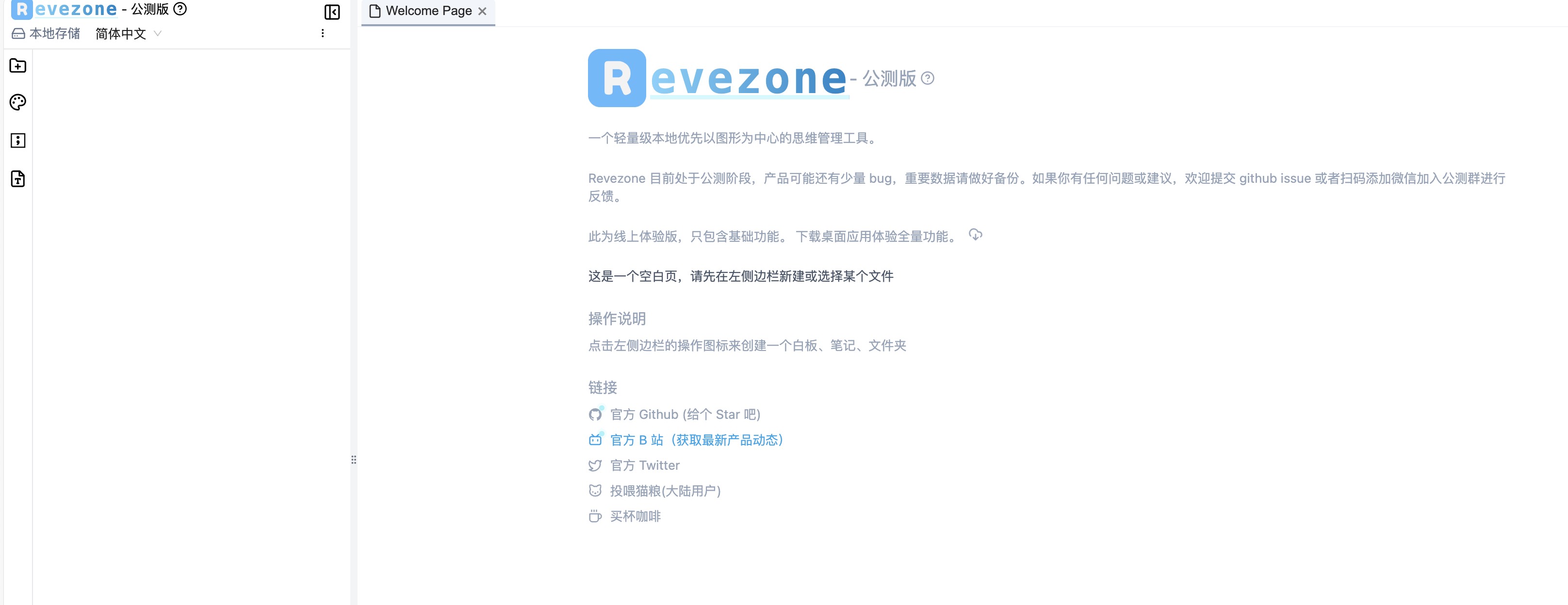Click the Welcome Page tab file icon
1568x605 pixels.
pyautogui.click(x=375, y=12)
